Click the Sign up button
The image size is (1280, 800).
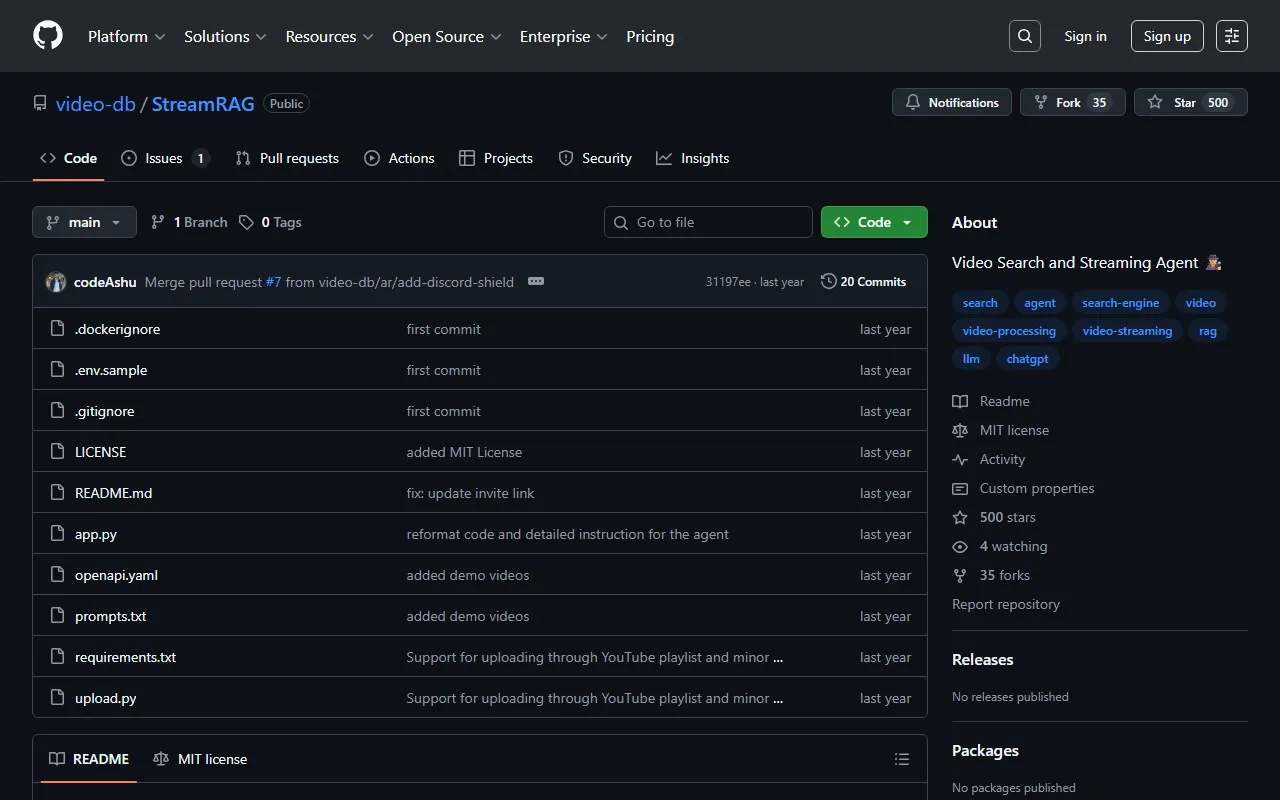1167,36
